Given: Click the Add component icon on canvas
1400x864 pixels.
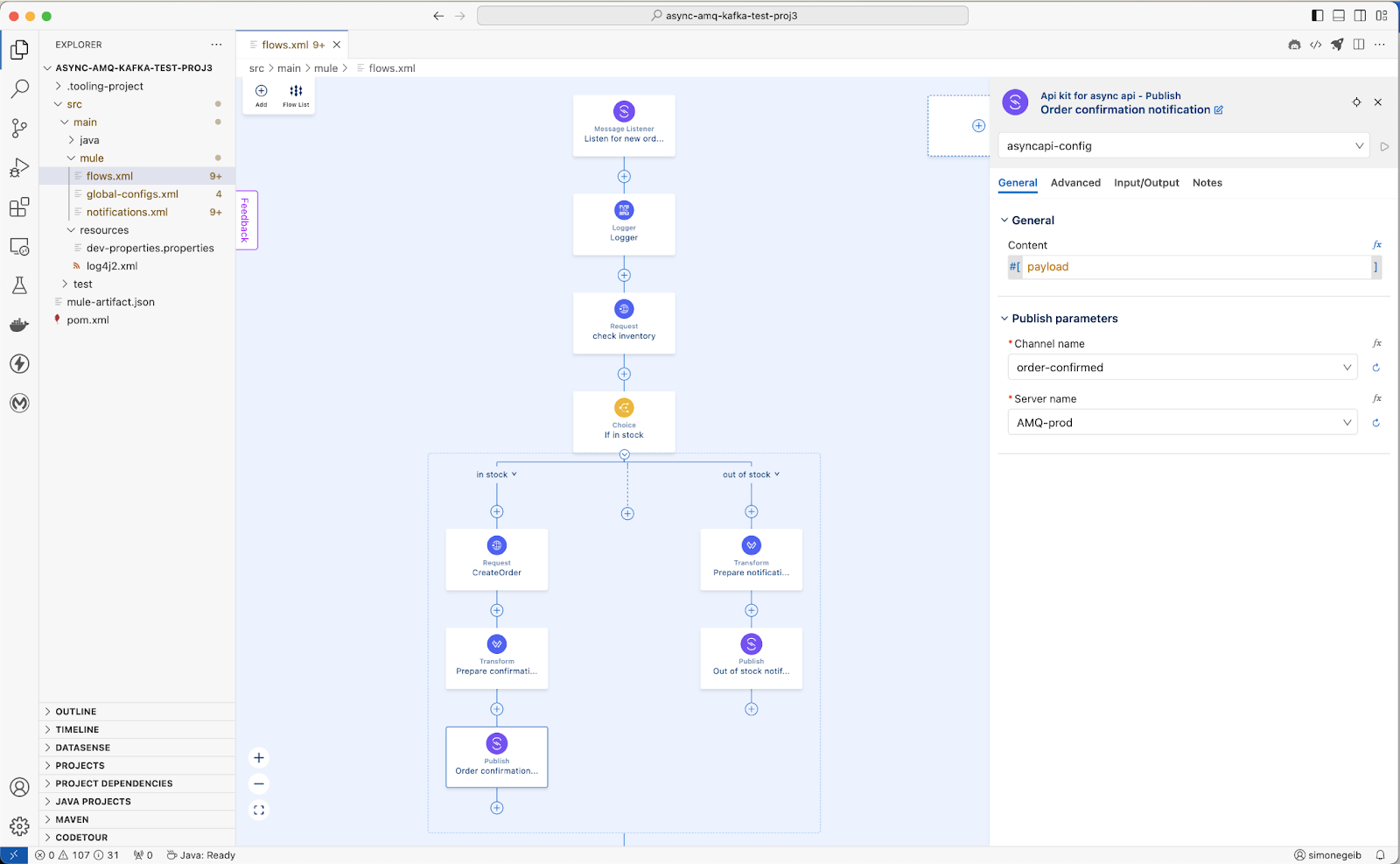Looking at the screenshot, I should 261,95.
